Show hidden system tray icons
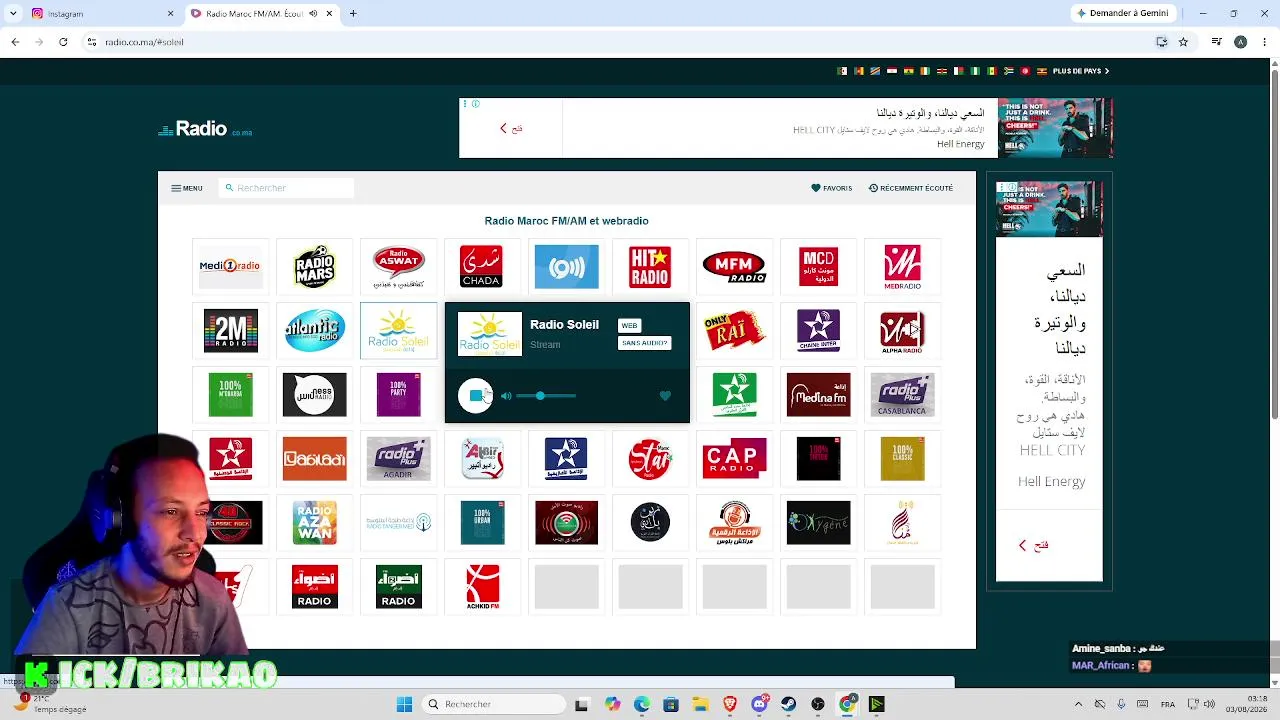The height and width of the screenshot is (720, 1280). point(1078,704)
